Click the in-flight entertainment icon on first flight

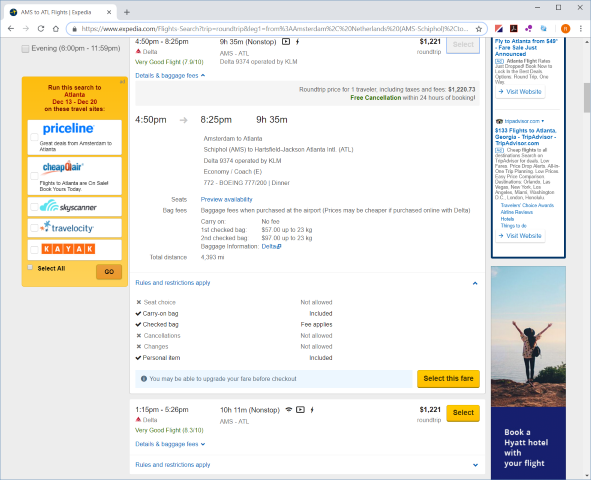(286, 42)
